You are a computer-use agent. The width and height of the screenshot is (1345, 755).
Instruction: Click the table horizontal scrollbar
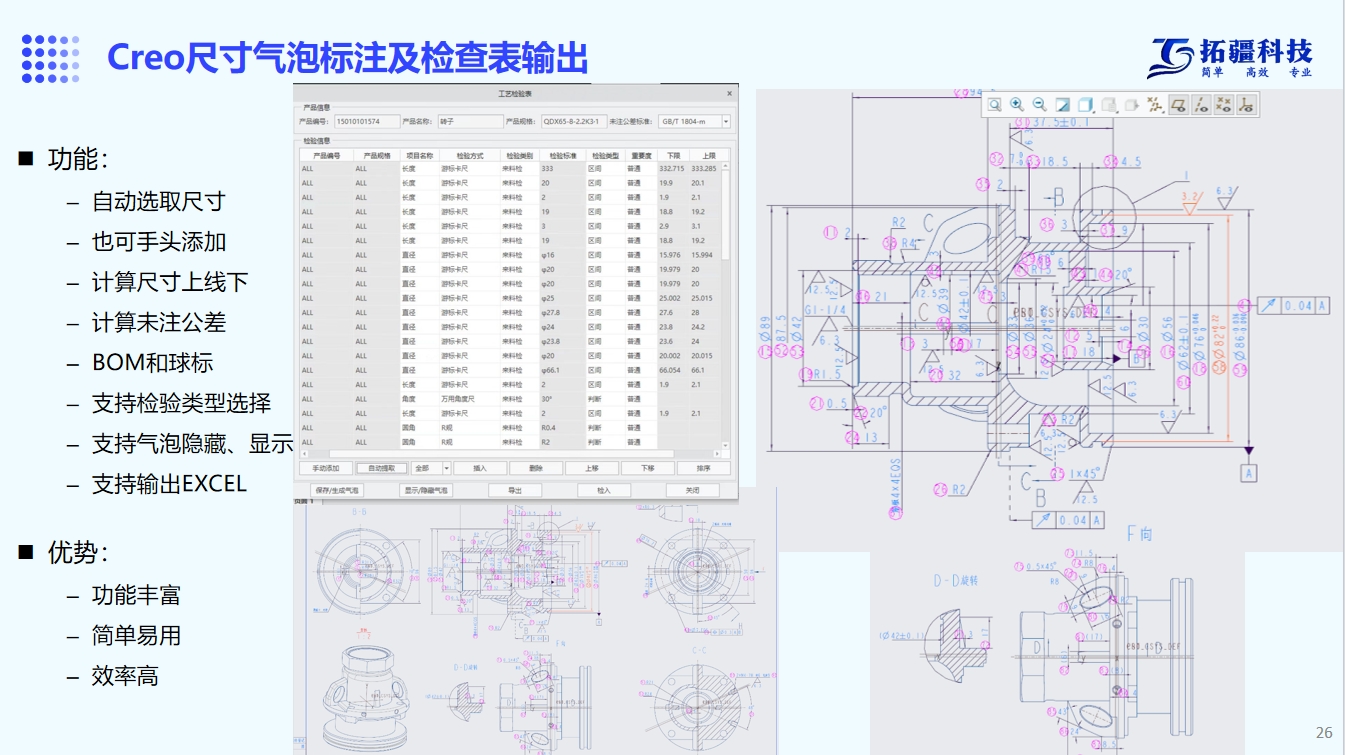pos(511,454)
